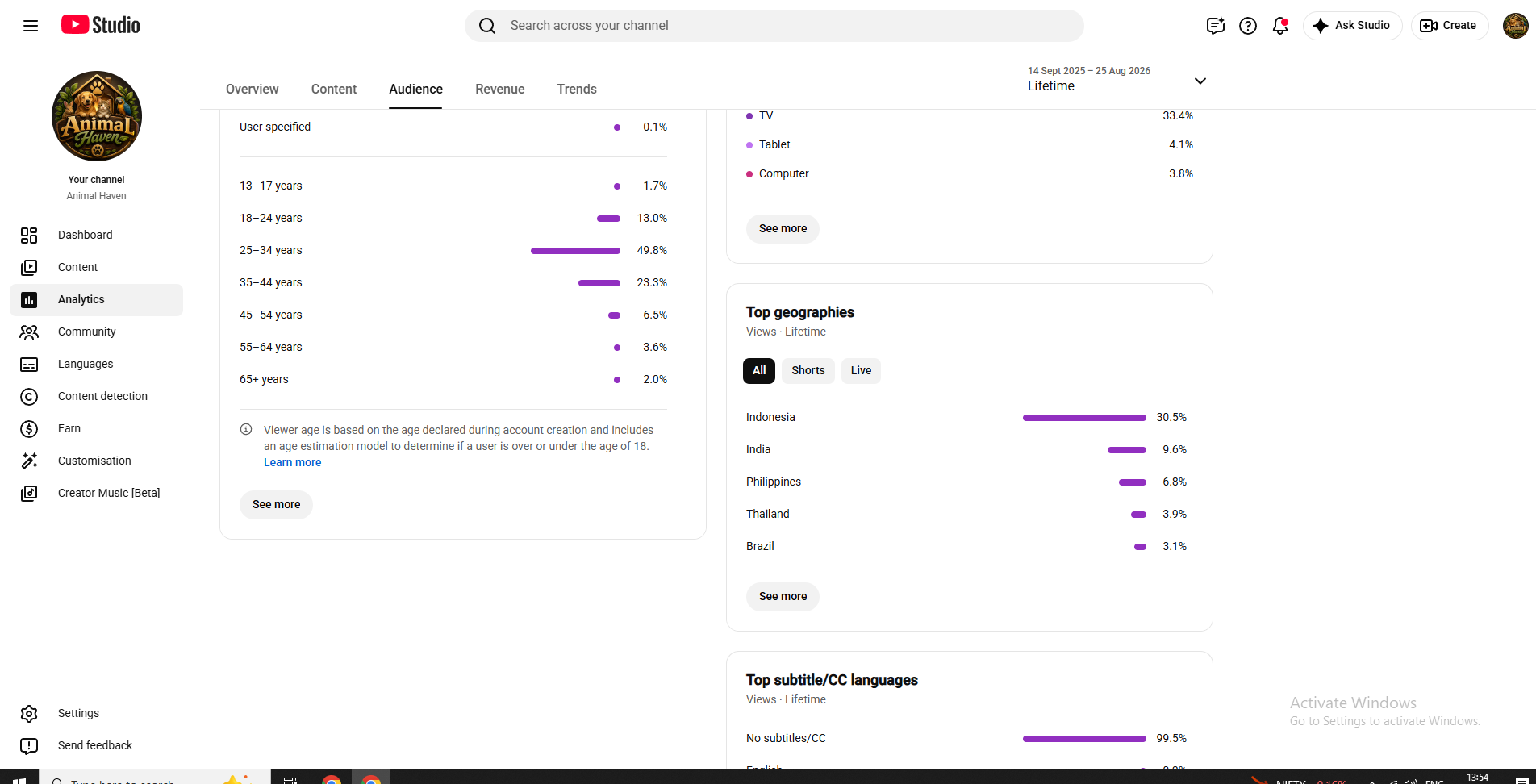Open the Languages section
1536x784 pixels.
point(97,364)
